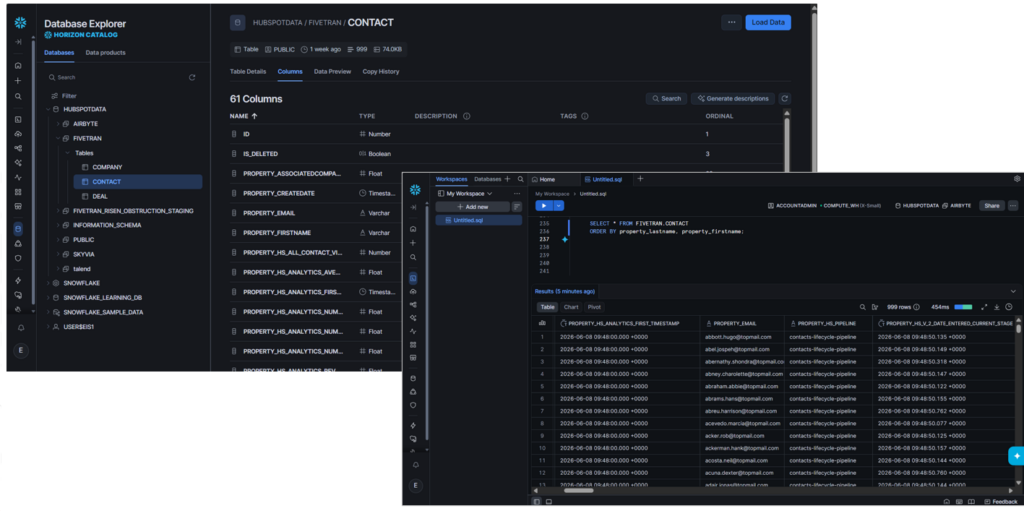Image resolution: width=1024 pixels, height=511 pixels.
Task: Click the Share button
Action: pos(991,205)
